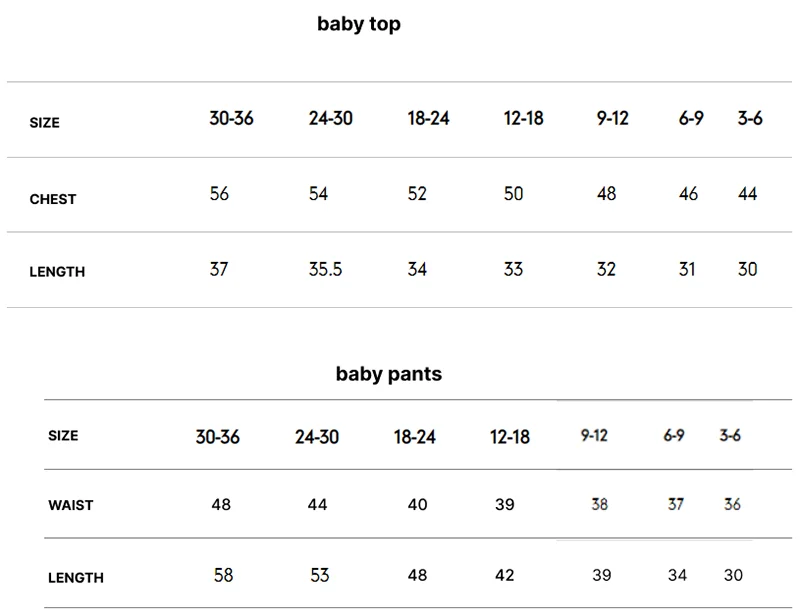Click the 18-24 size header in baby top

(429, 118)
